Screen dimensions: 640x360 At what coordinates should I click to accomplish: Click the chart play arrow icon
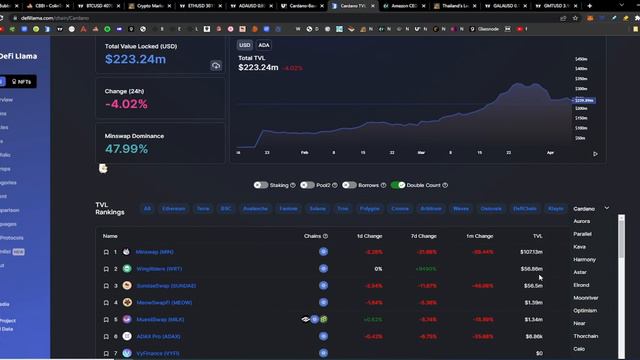(x=596, y=154)
